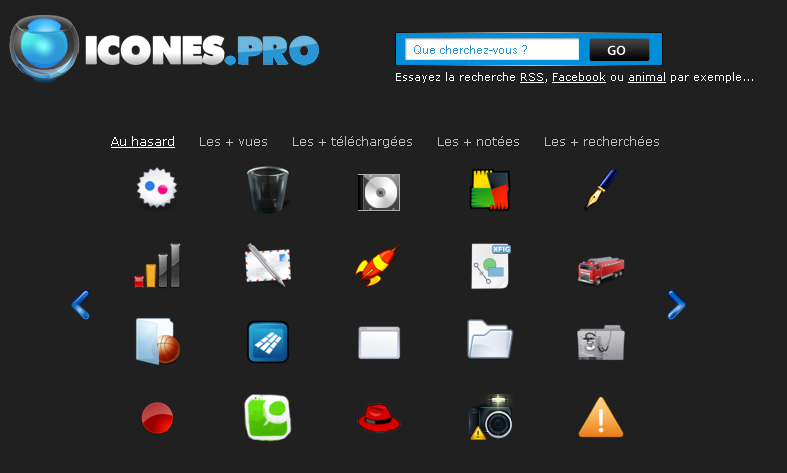Viewport: 787px width, 473px height.
Task: Show next icons with right arrow
Action: 677,305
